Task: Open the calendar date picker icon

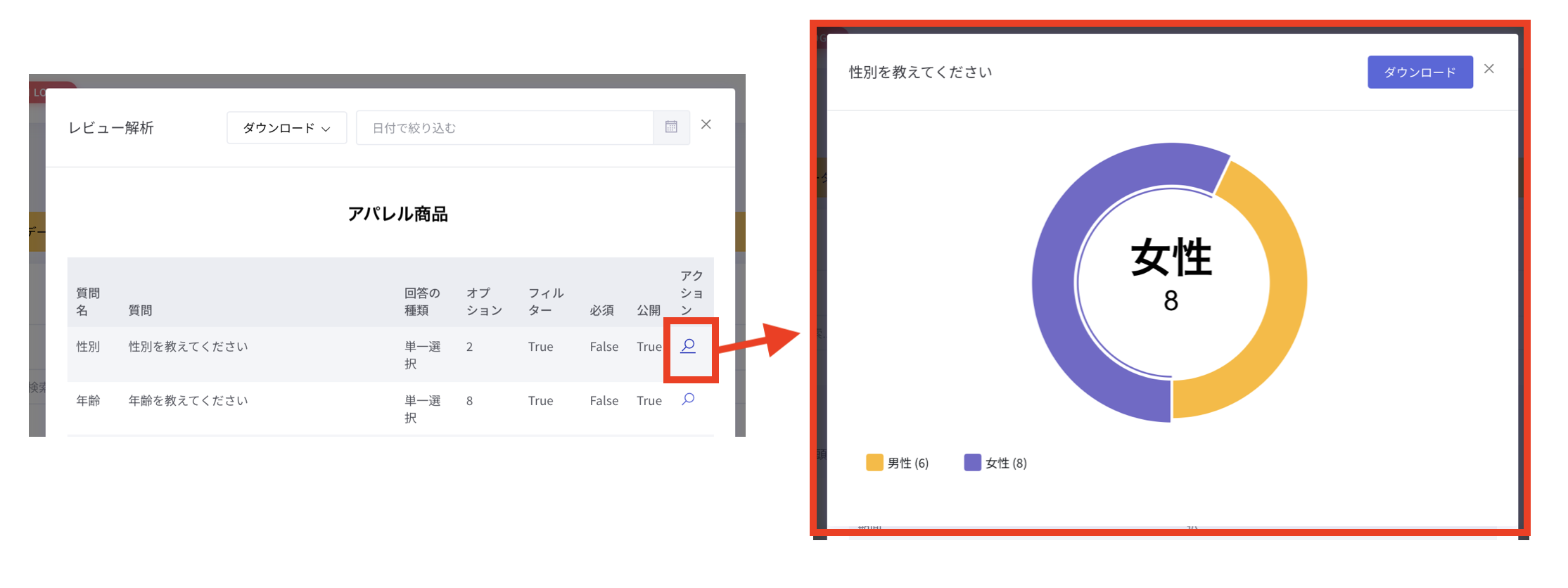Action: coord(671,127)
